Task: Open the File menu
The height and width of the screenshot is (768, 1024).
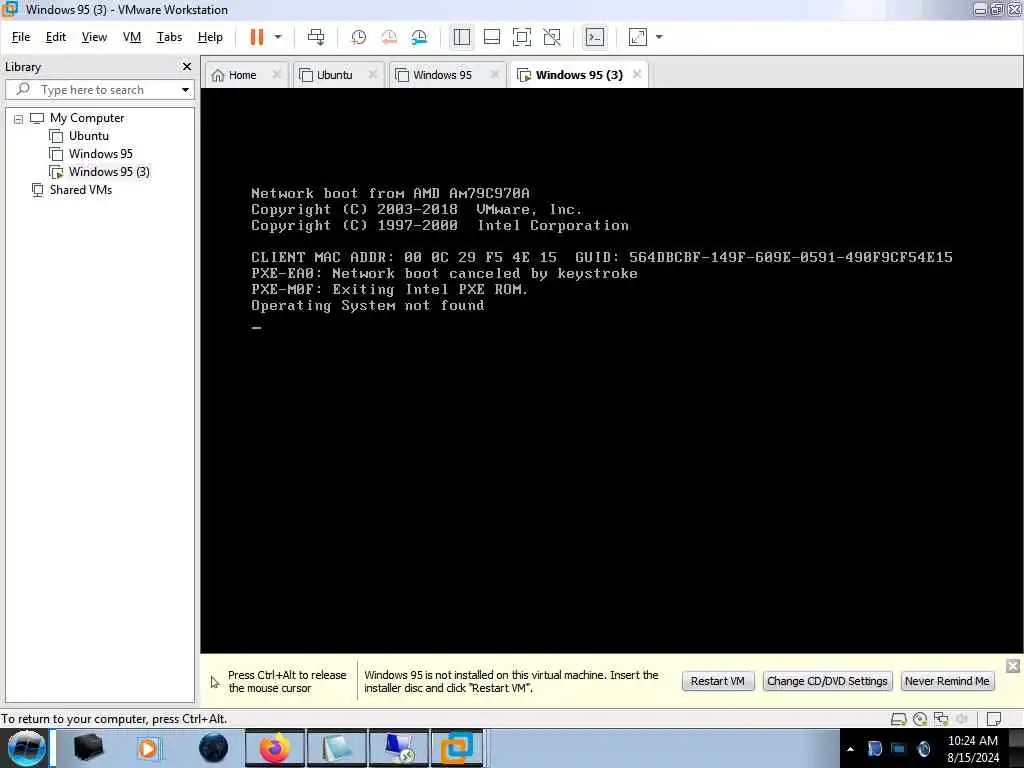Action: coord(21,37)
